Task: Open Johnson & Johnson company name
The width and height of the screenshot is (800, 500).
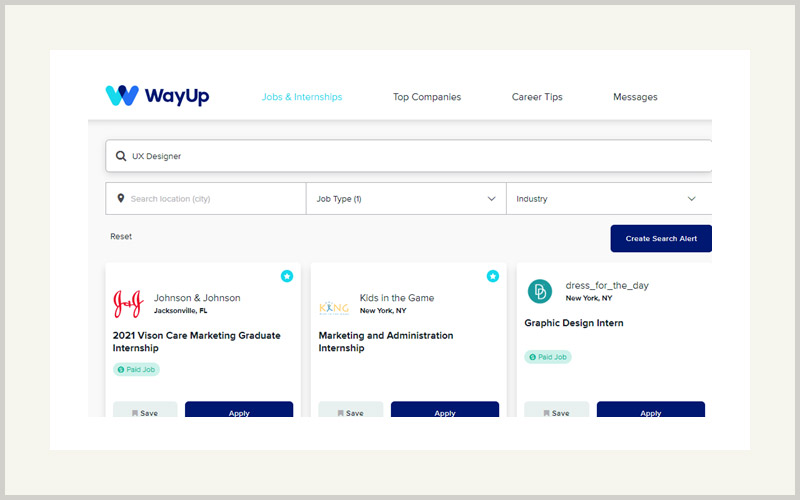Action: coord(197,298)
